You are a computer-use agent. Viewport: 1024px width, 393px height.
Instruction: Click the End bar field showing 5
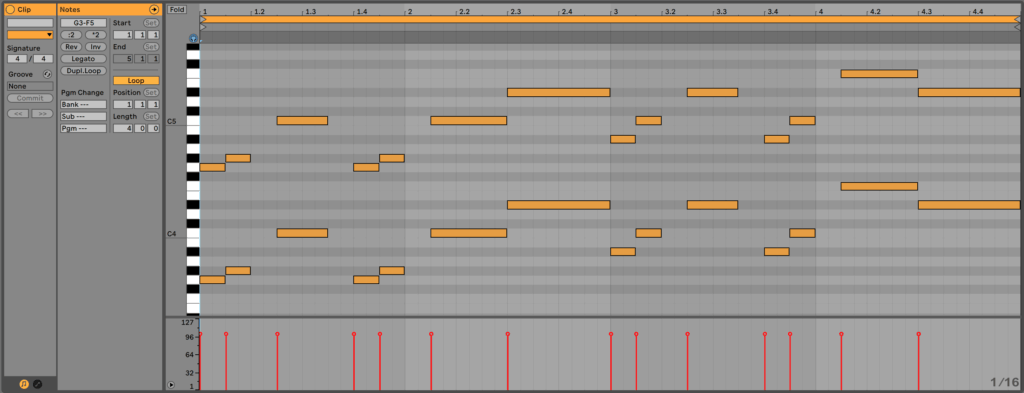[123, 59]
